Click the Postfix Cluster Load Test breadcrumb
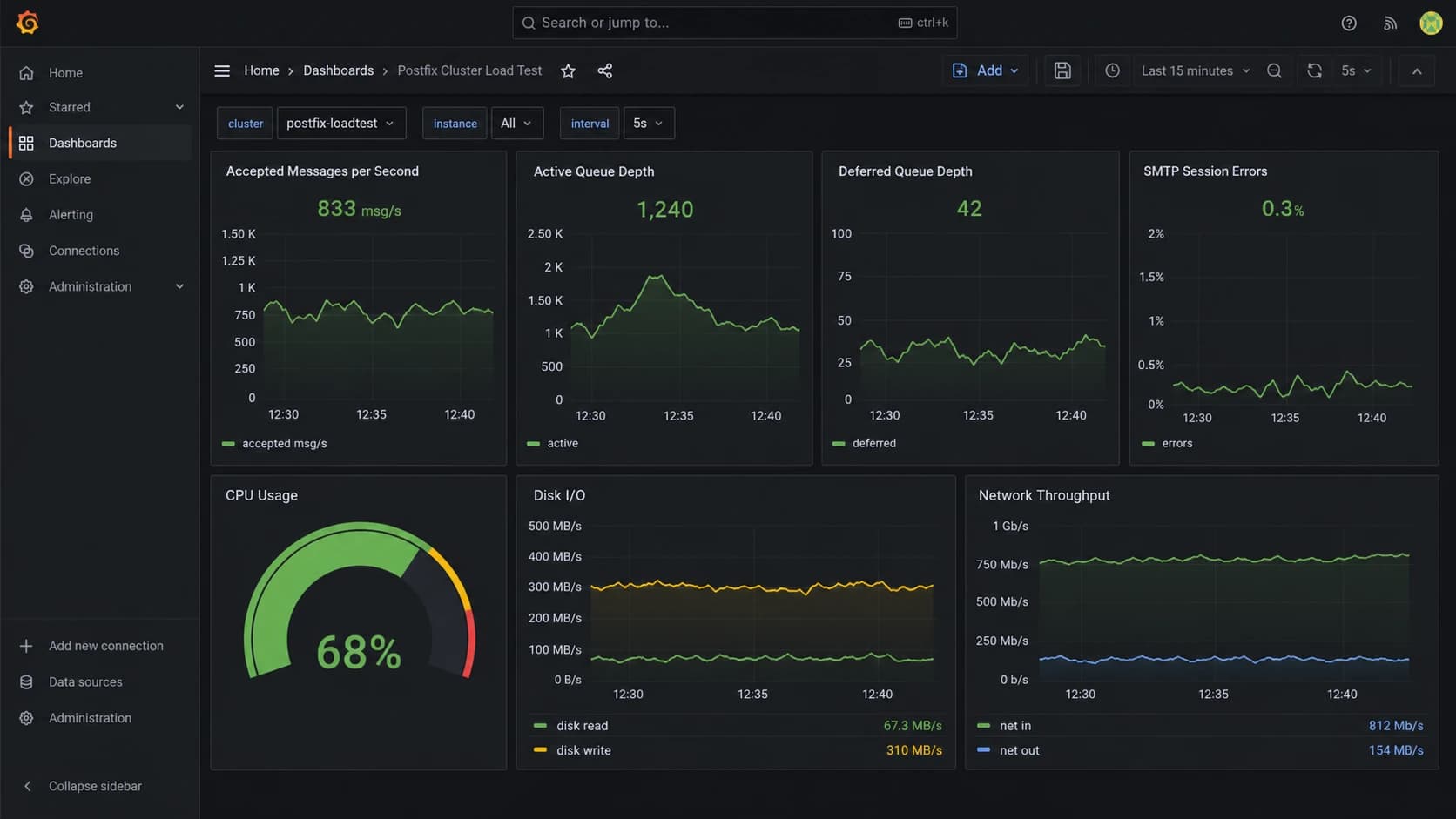 click(469, 70)
